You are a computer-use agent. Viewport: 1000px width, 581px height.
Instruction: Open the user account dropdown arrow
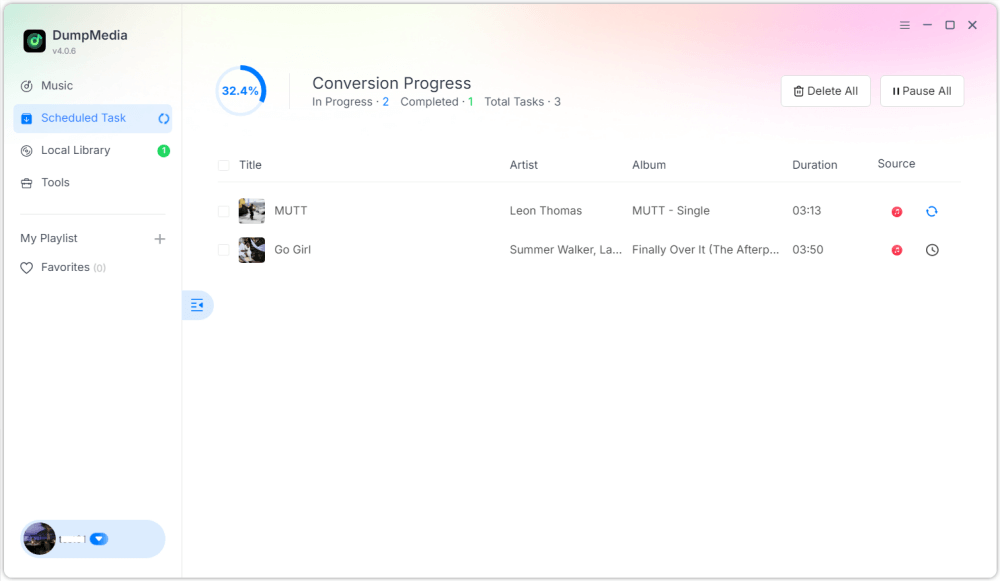click(98, 539)
